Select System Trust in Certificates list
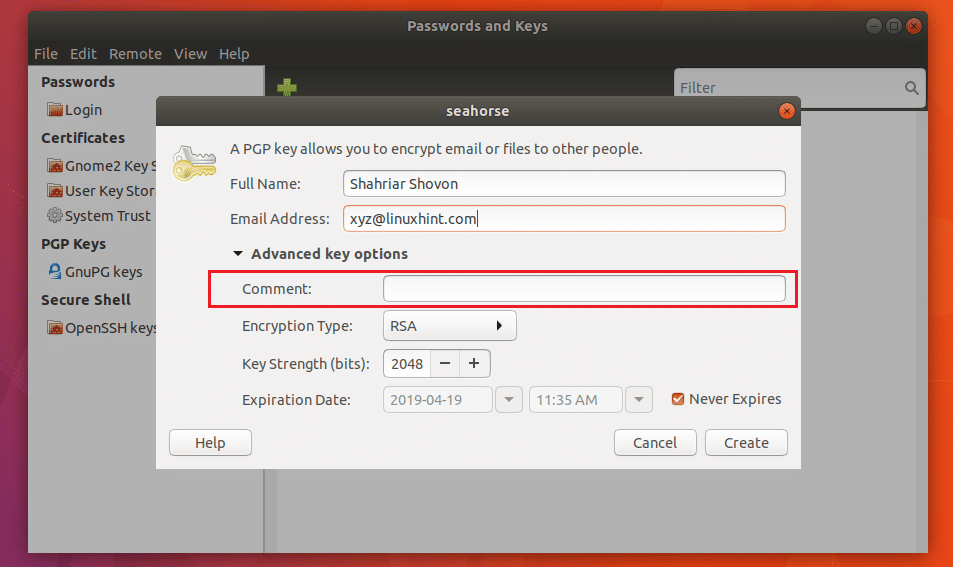This screenshot has height=567, width=953. [108, 216]
